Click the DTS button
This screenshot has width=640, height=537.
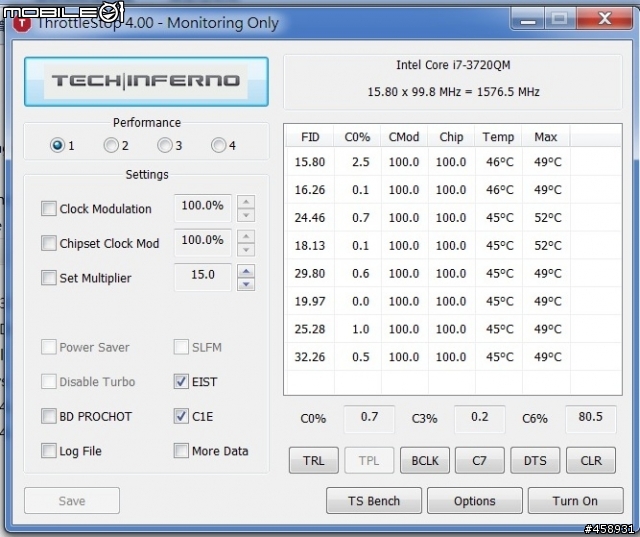(535, 460)
